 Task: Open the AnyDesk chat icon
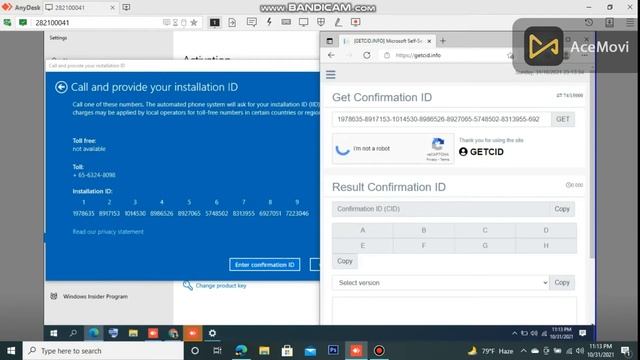[x=251, y=22]
